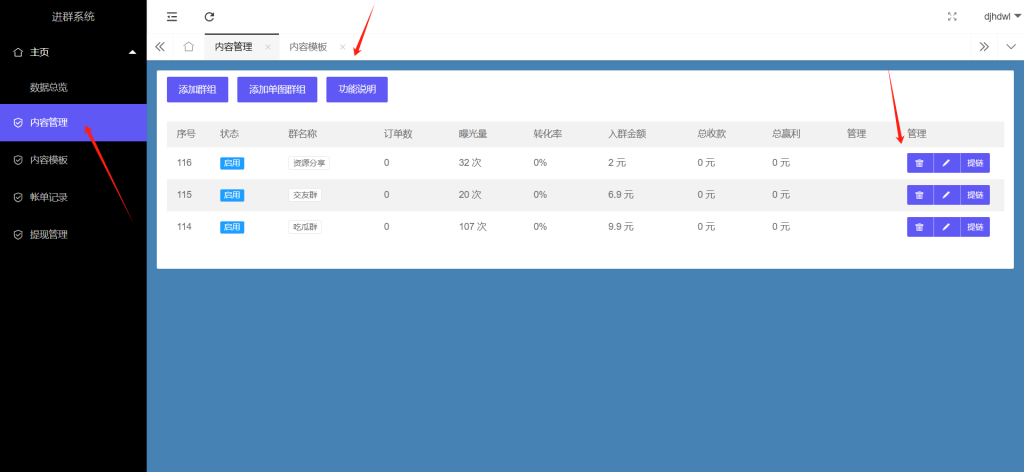Toggle the 启用 status for row 115

[232, 195]
